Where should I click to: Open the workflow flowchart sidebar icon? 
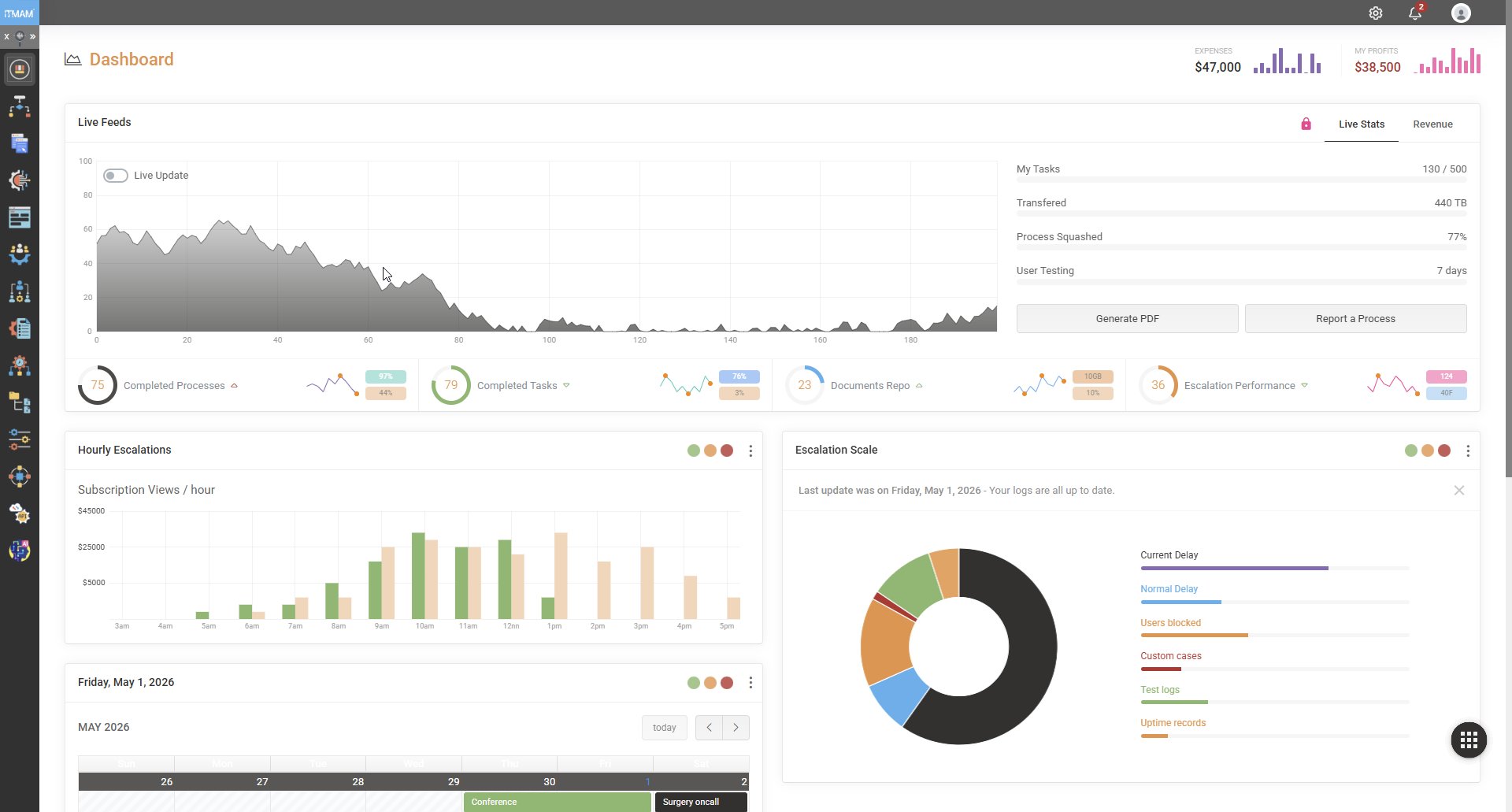(x=20, y=106)
